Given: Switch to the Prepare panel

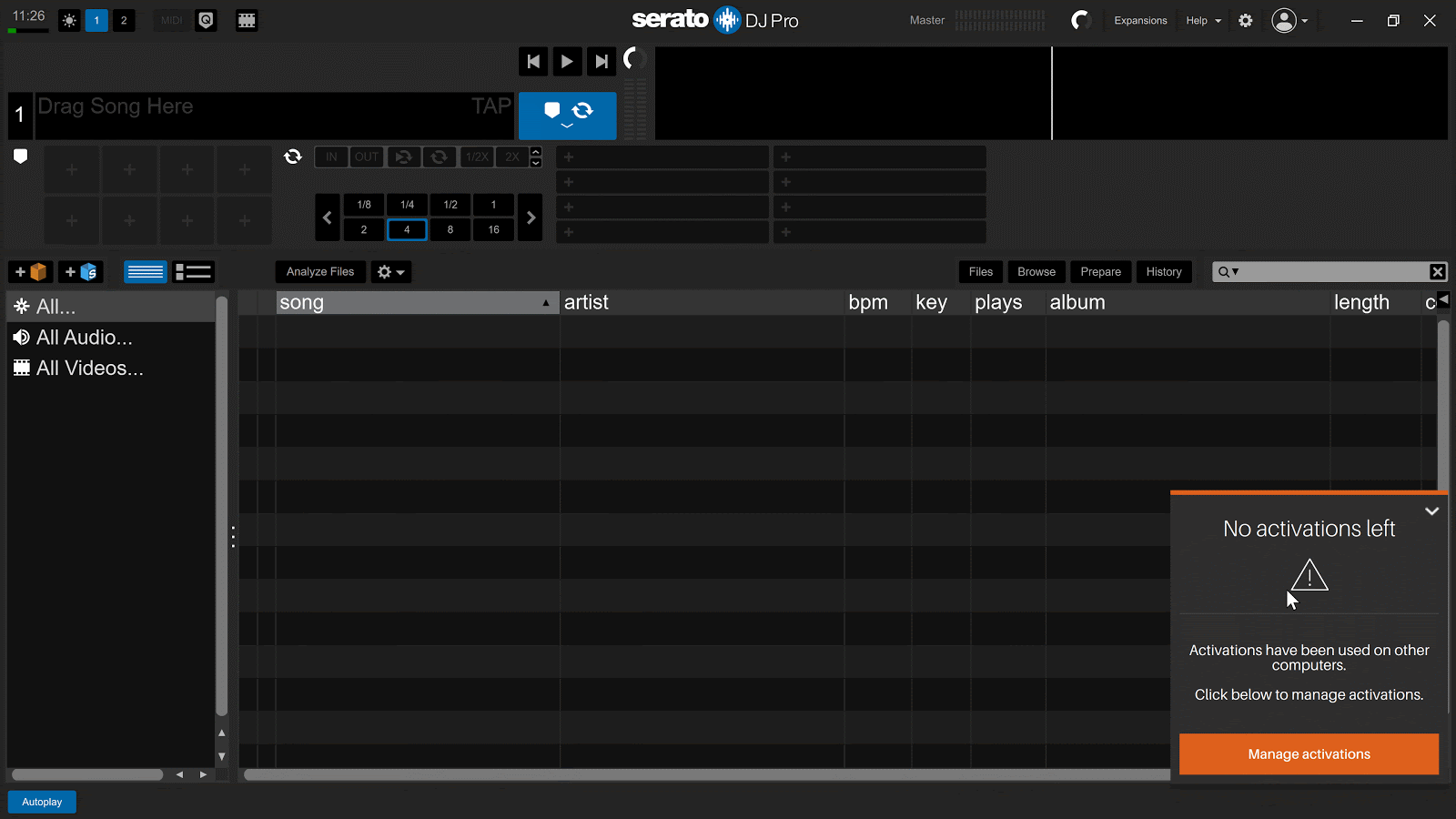Looking at the screenshot, I should click(1100, 271).
